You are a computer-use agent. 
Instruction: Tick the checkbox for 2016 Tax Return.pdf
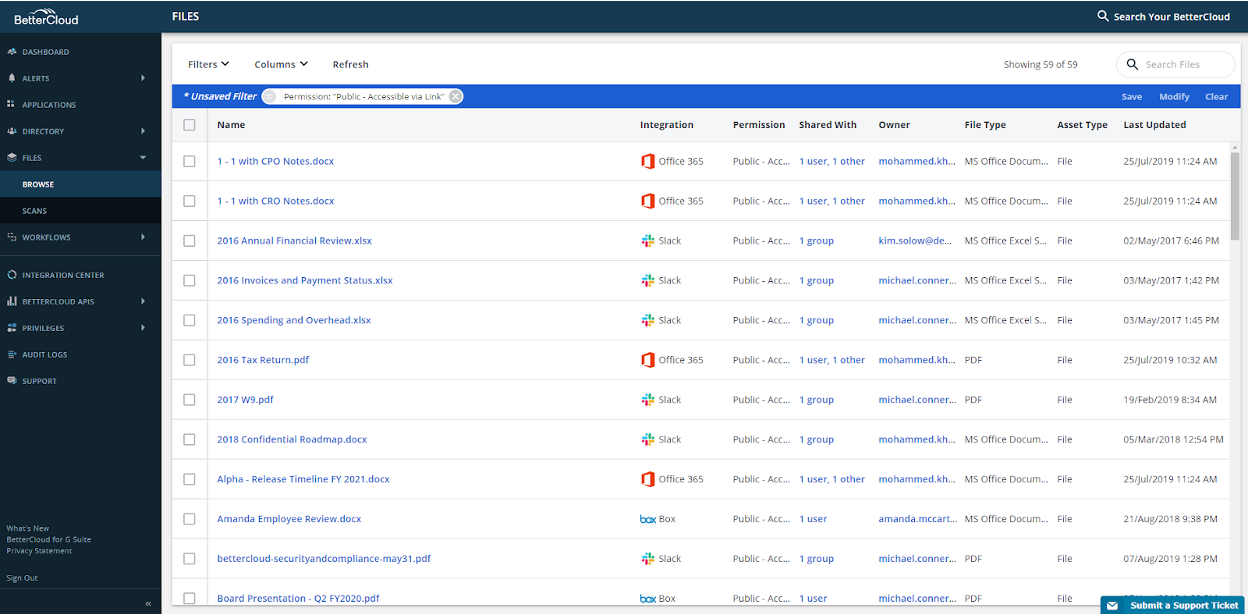tap(189, 360)
